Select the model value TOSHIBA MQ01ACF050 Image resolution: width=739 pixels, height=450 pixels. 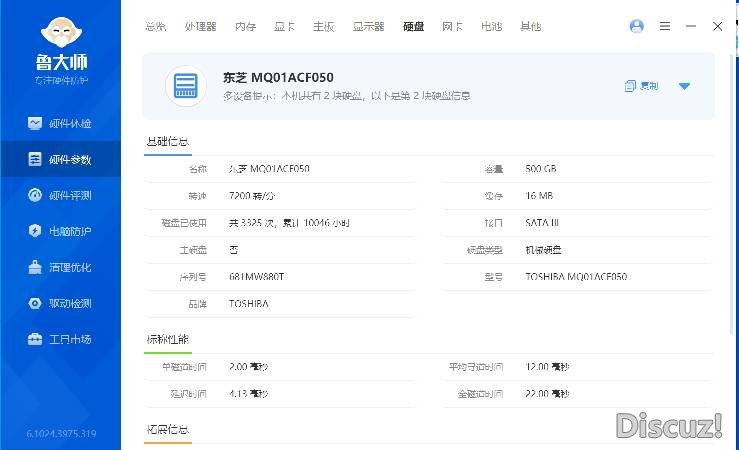point(576,277)
